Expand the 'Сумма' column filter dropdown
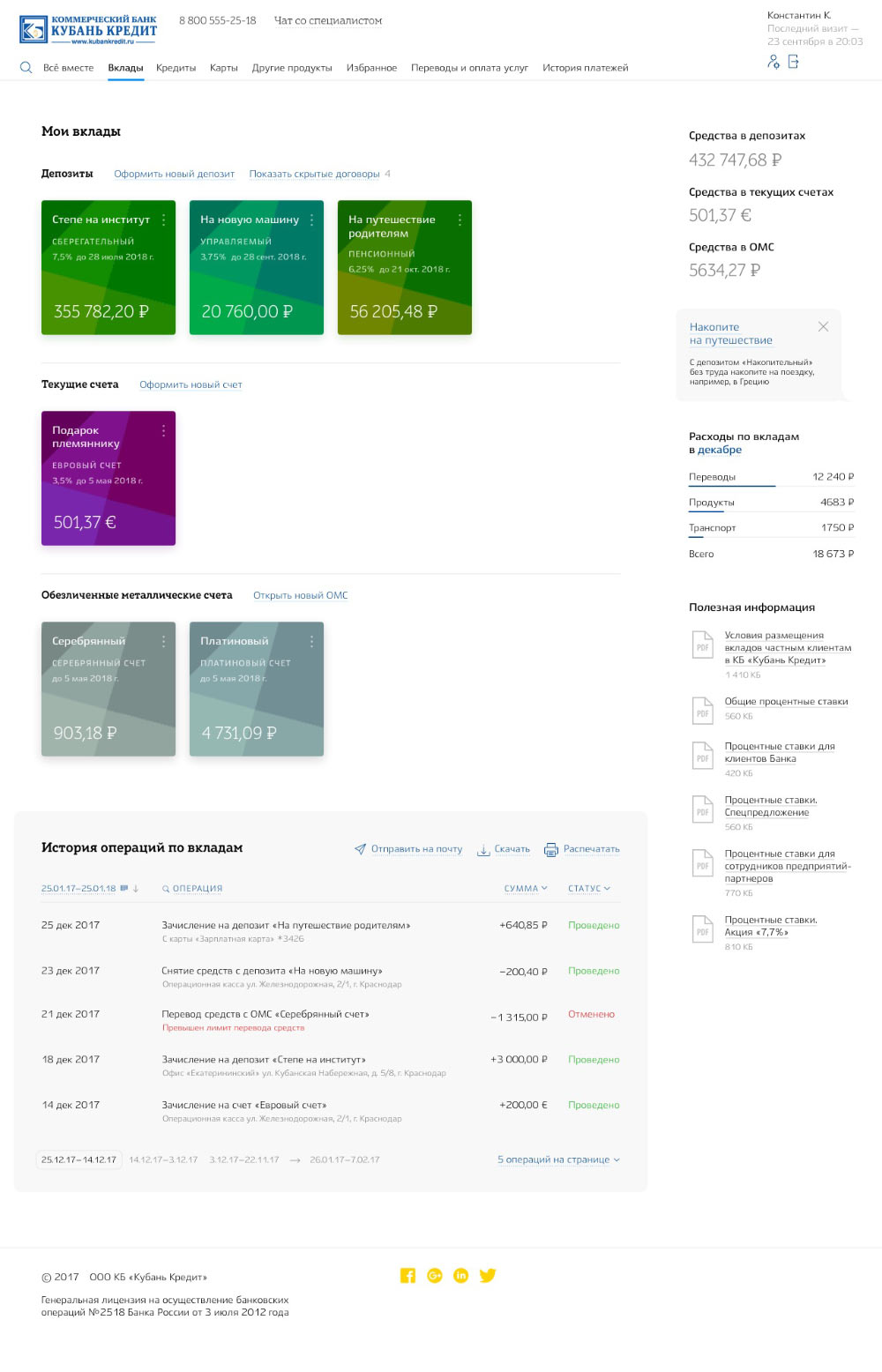Viewport: 882px width, 1372px height. coord(526,889)
